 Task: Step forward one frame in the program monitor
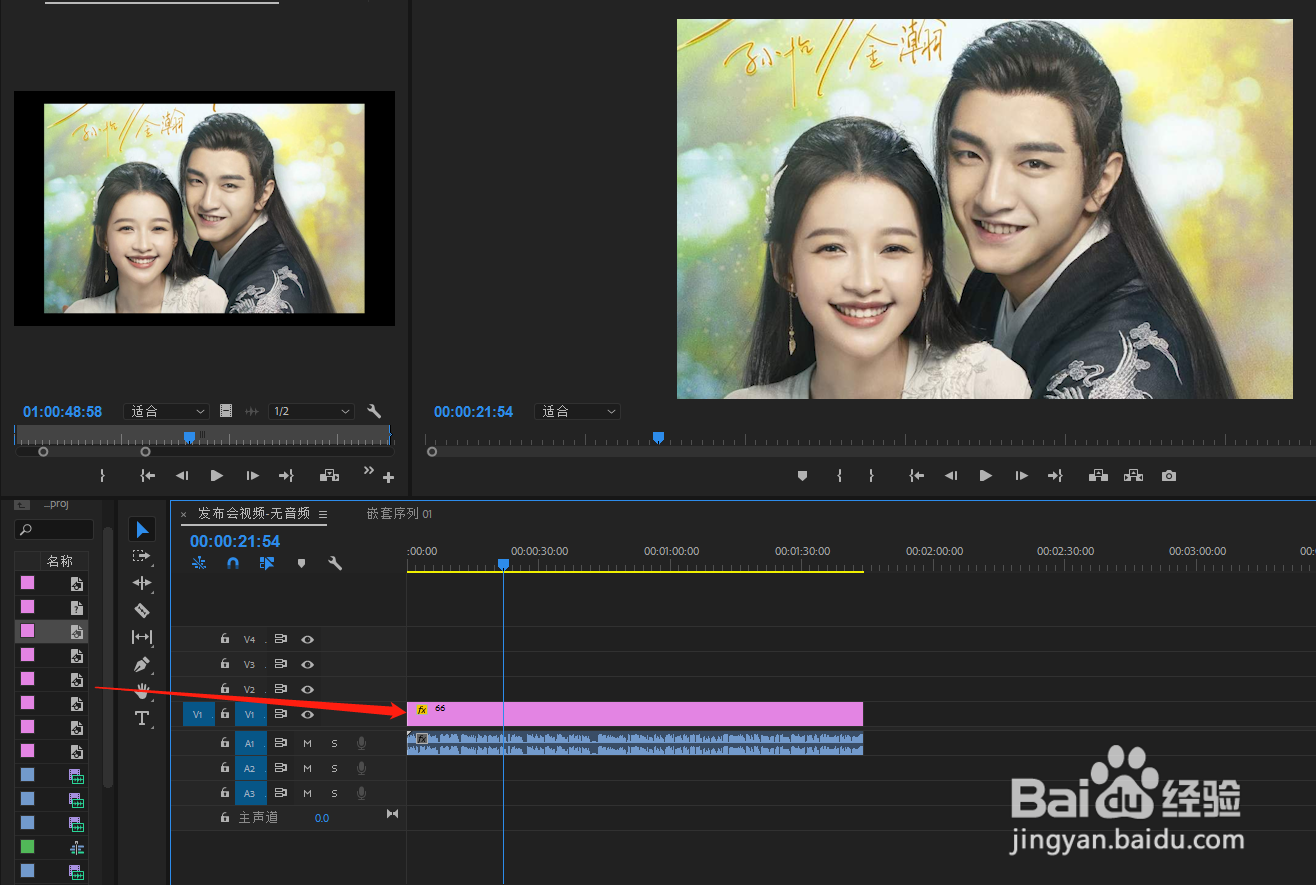(1020, 476)
